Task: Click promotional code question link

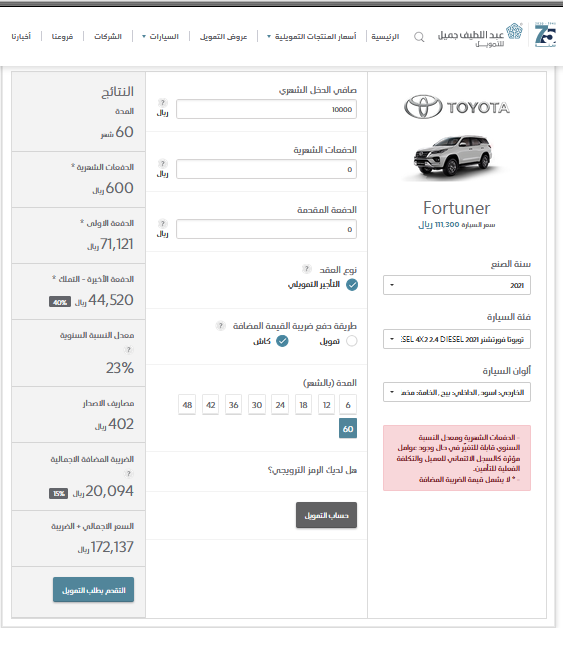Action: pos(312,470)
